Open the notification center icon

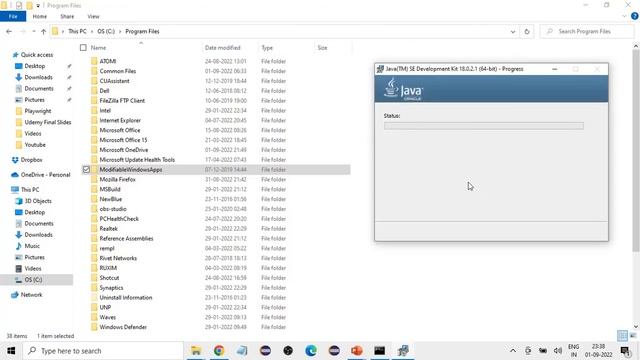point(625,351)
